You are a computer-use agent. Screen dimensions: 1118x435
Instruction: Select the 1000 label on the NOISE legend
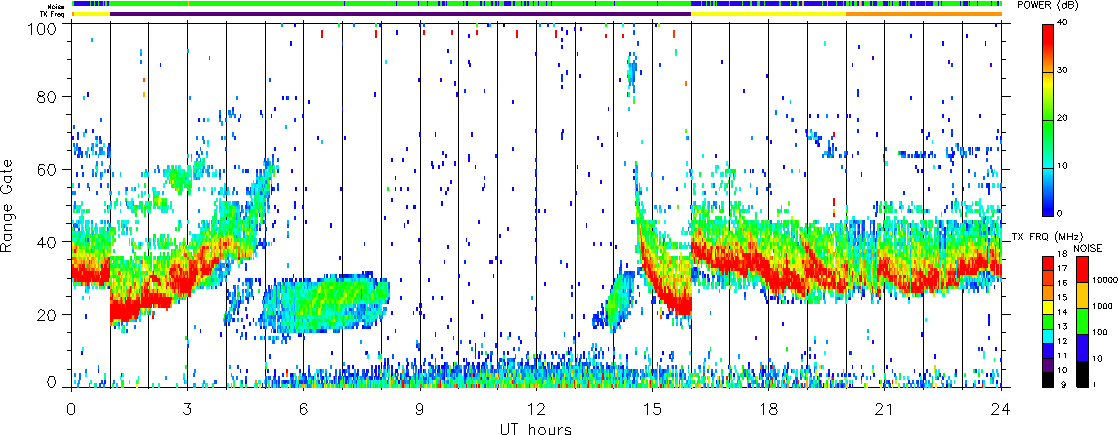point(1102,306)
